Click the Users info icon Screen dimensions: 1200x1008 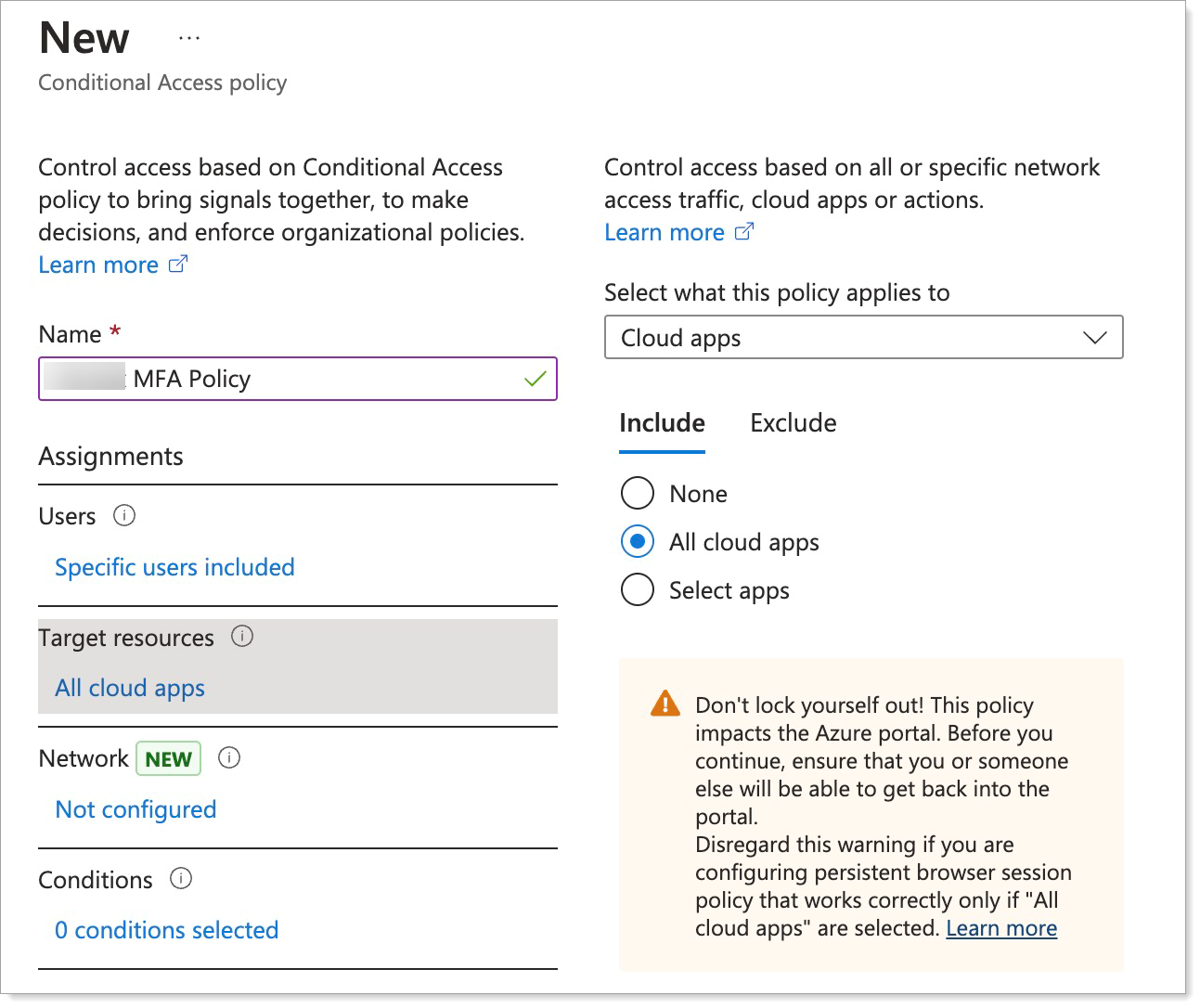[x=124, y=516]
